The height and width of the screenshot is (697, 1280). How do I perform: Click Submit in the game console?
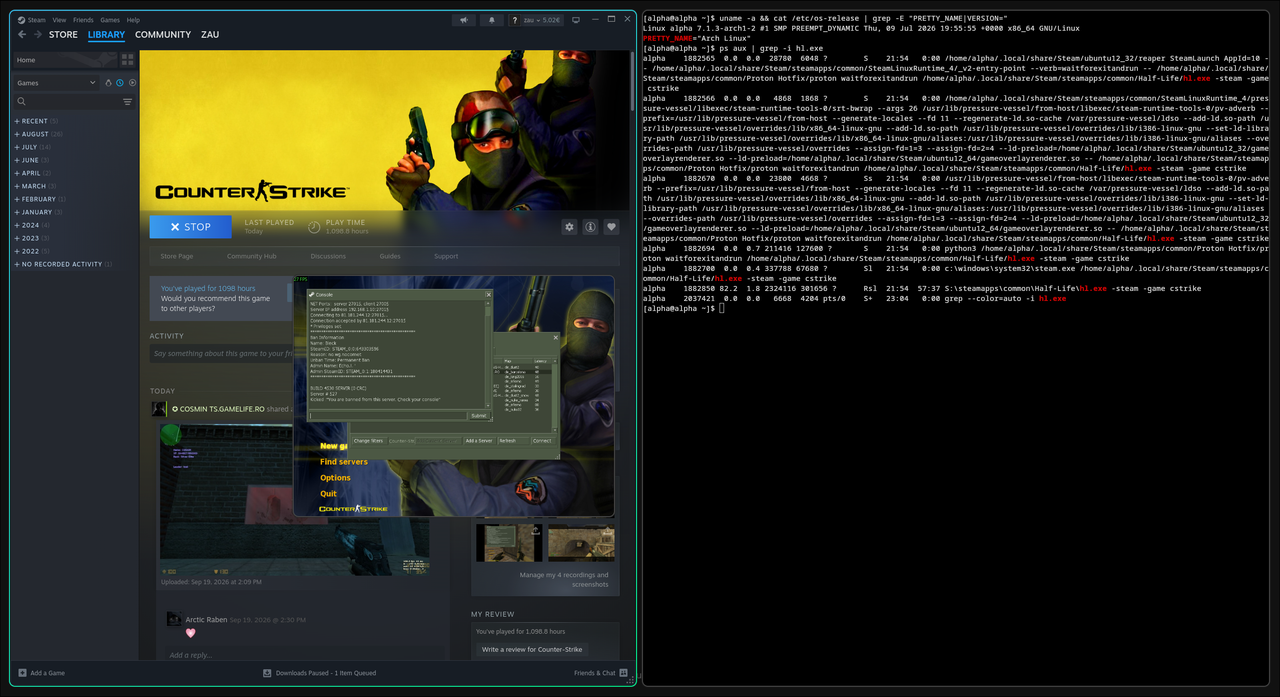478,415
